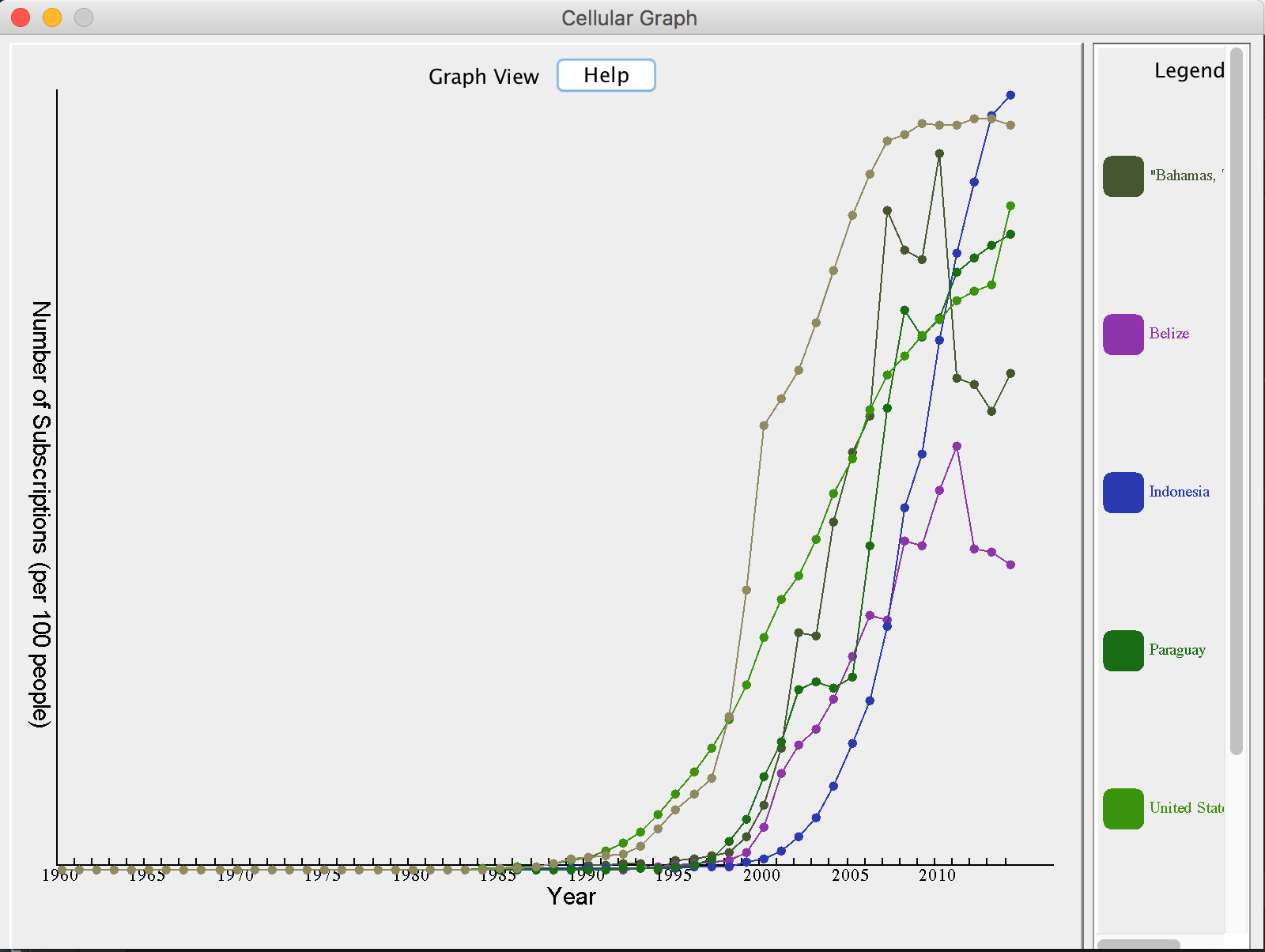This screenshot has width=1265, height=952.
Task: Click the Legend panel horizontal scrollbar
Action: (1138, 944)
